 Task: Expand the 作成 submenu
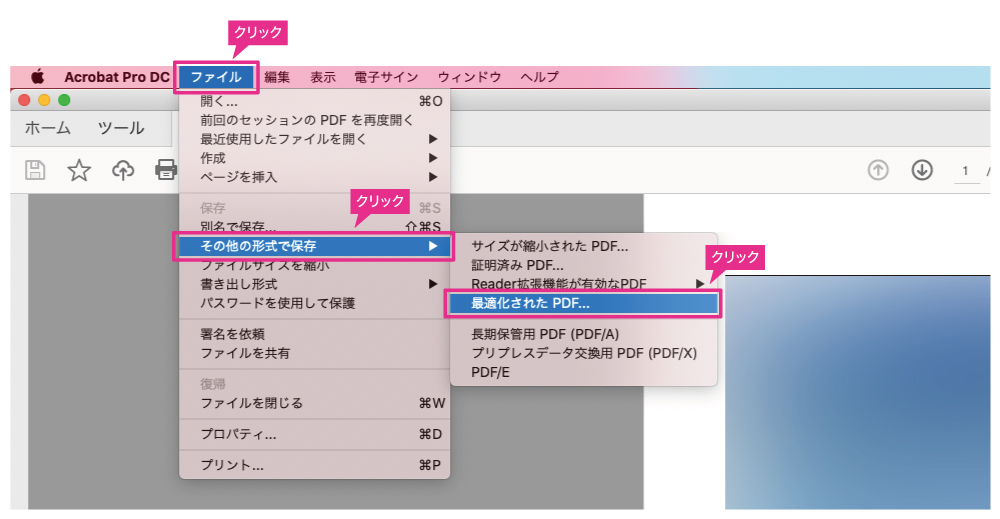[314, 158]
